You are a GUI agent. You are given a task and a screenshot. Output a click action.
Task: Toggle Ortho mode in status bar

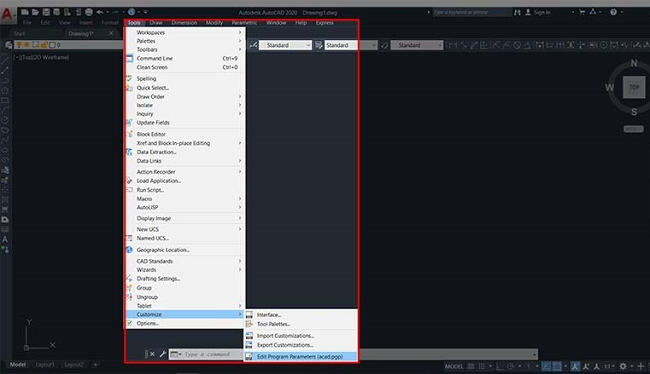(500, 367)
